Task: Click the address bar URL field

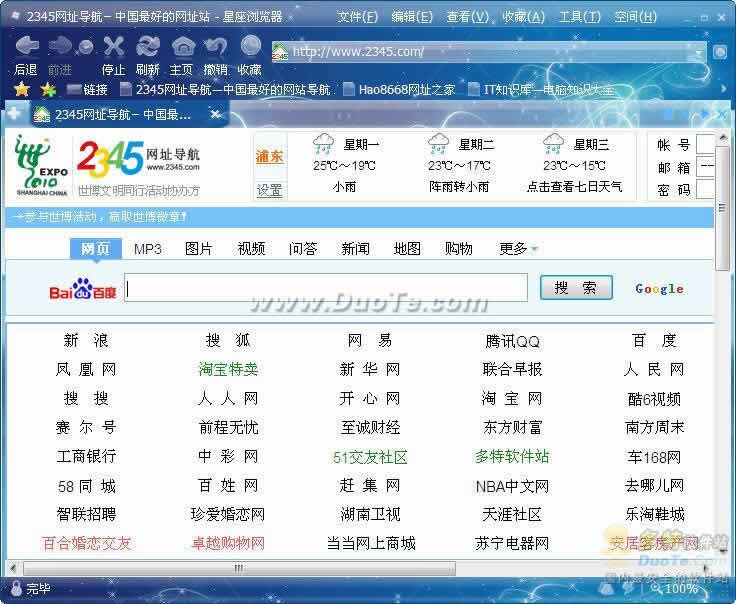Action: [488, 52]
